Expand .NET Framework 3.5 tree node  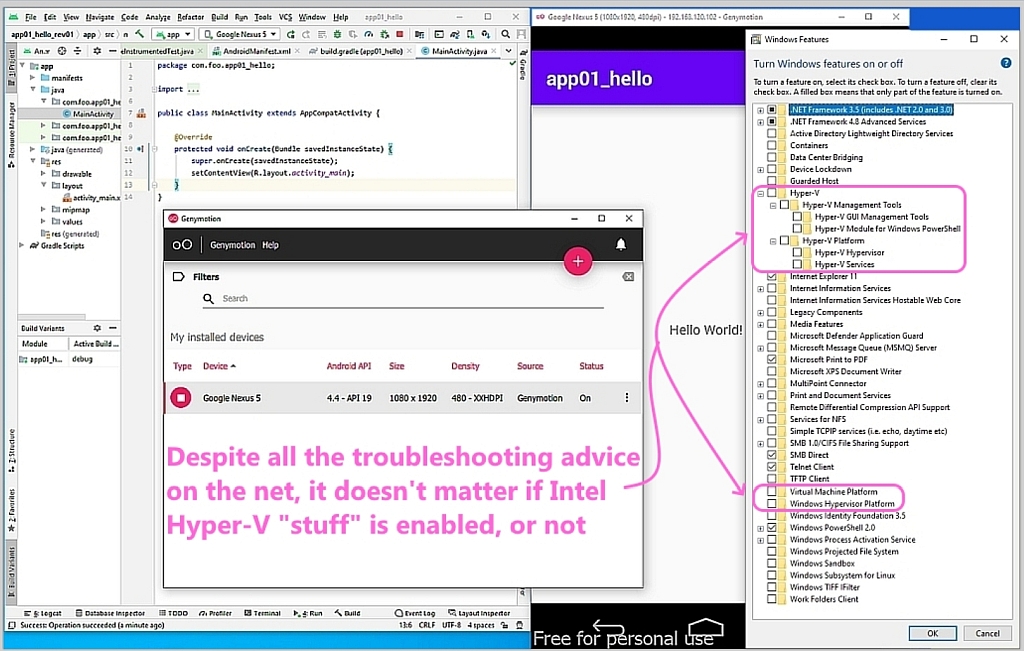coord(760,110)
